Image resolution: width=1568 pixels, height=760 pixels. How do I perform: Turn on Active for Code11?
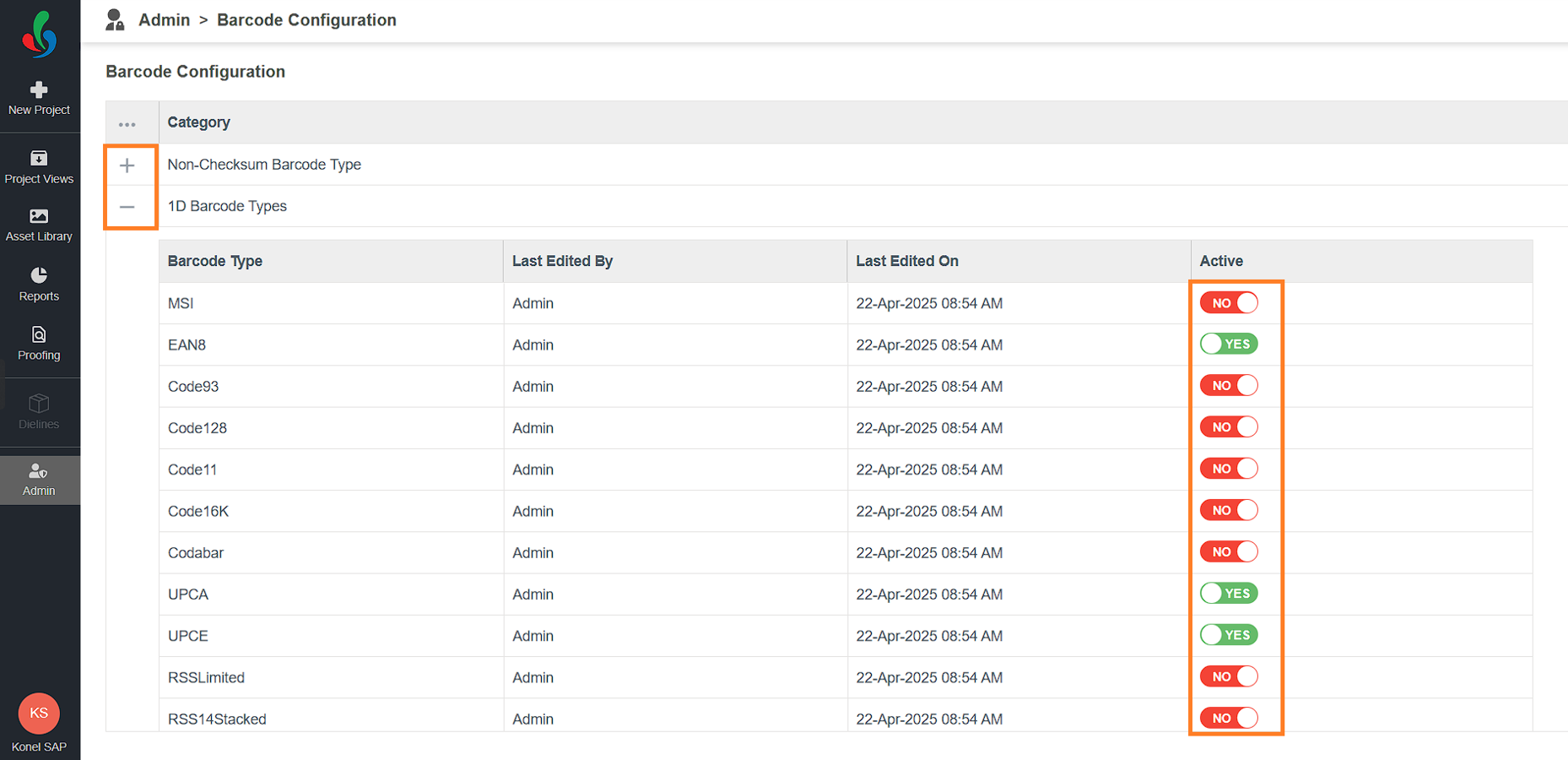point(1229,469)
